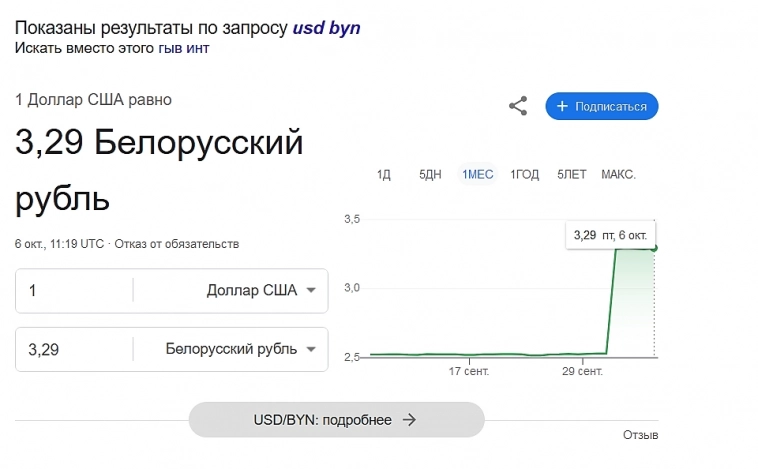758x469 pixels.
Task: Select the 1Д chart range tab
Action: [383, 175]
